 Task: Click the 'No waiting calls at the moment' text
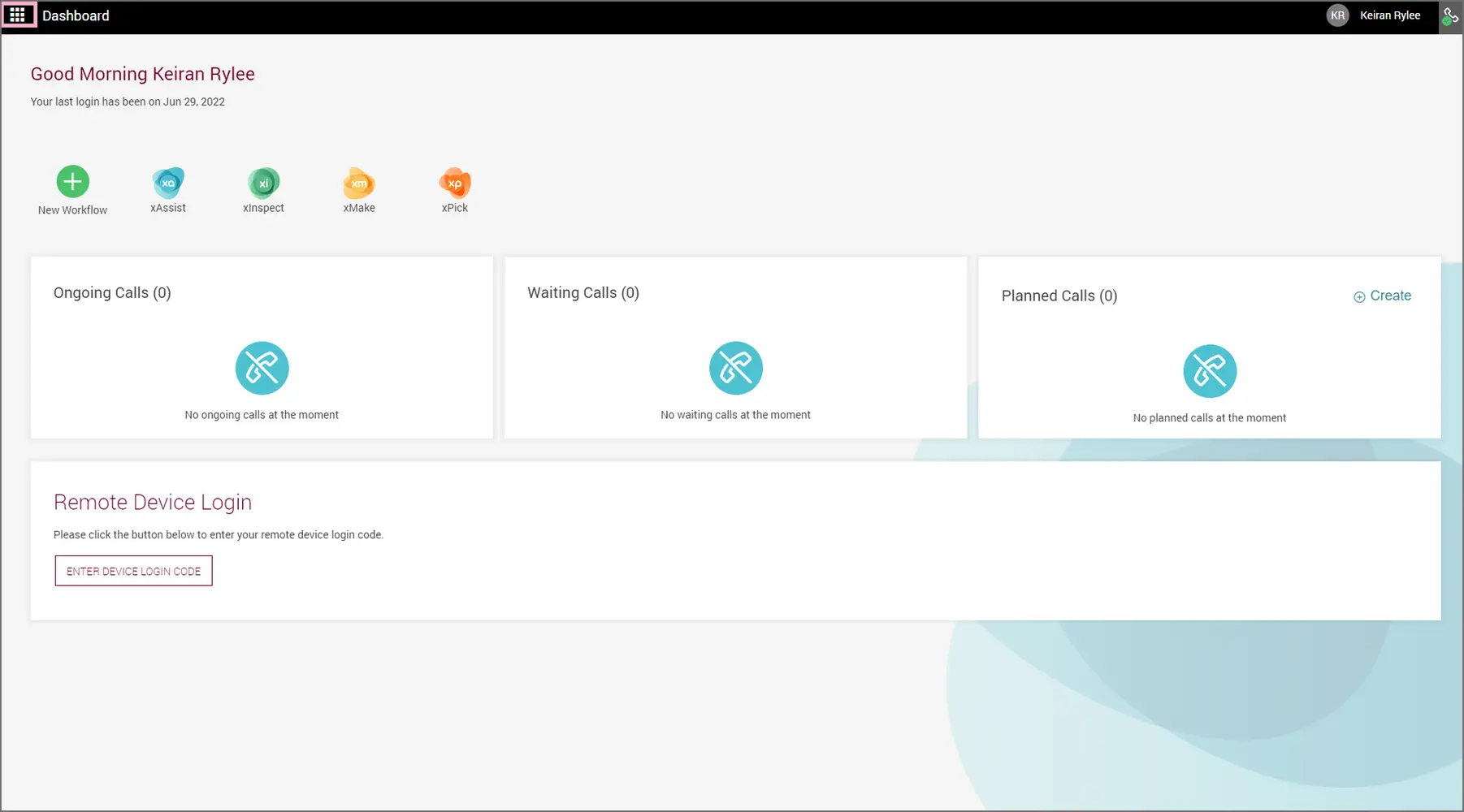735,415
